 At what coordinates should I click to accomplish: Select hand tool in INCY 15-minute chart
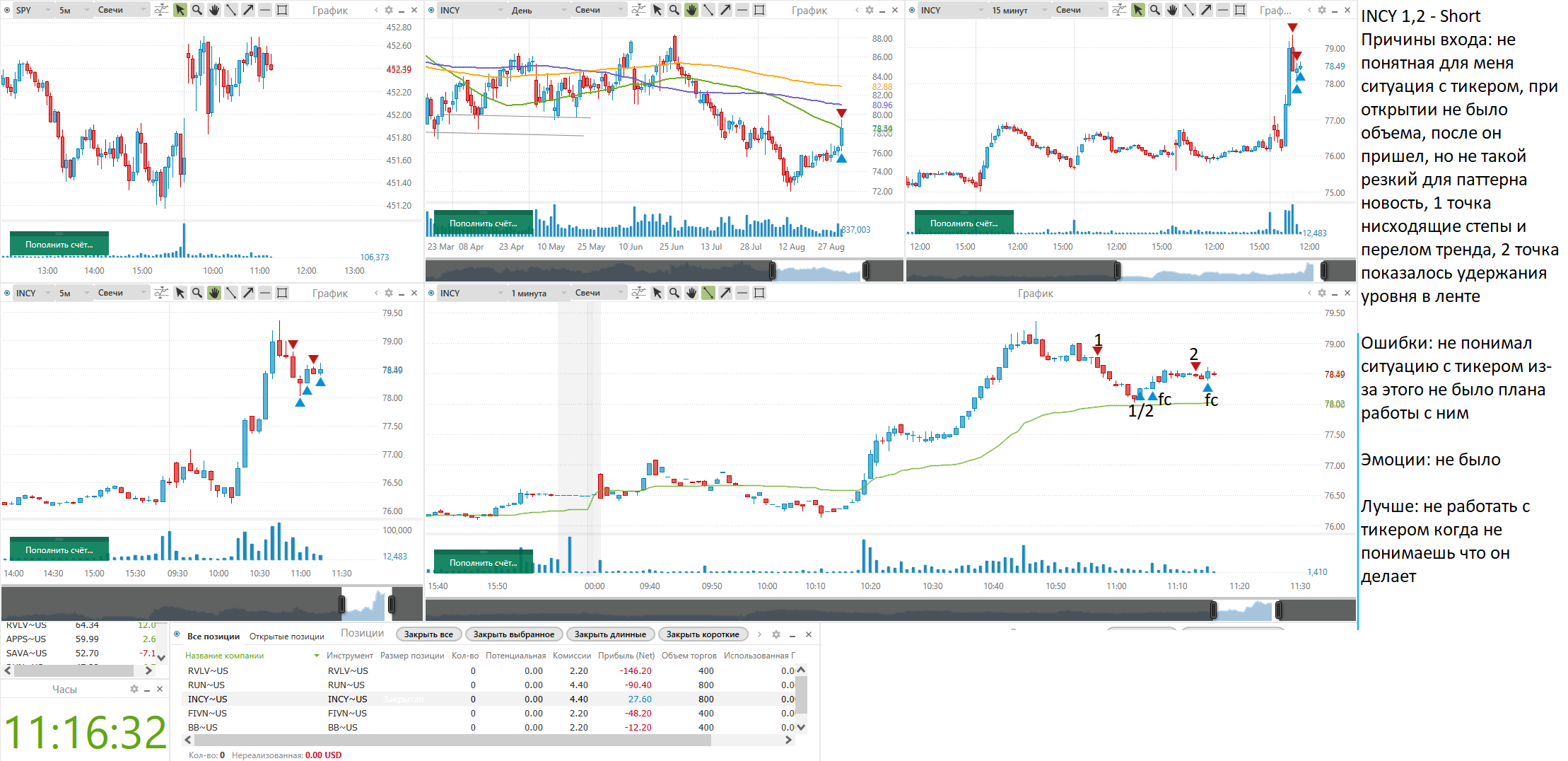(x=1172, y=10)
